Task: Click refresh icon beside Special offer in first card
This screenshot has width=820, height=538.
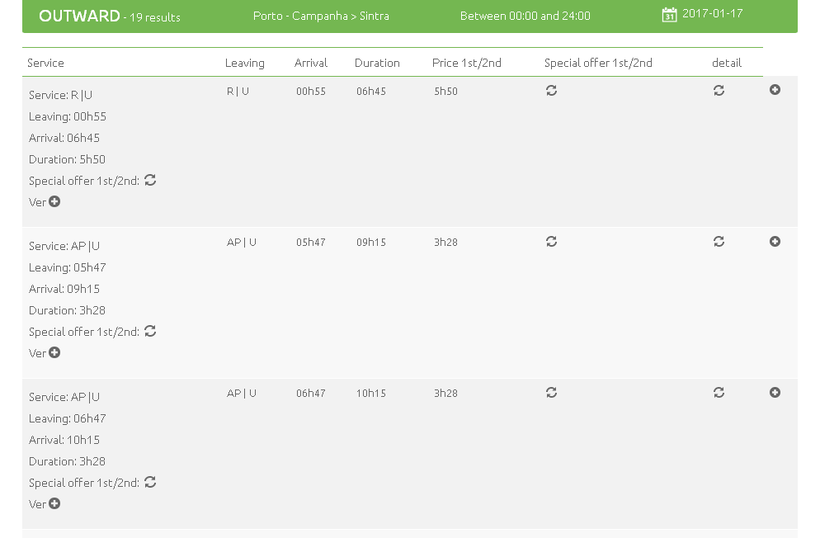Action: click(x=150, y=181)
